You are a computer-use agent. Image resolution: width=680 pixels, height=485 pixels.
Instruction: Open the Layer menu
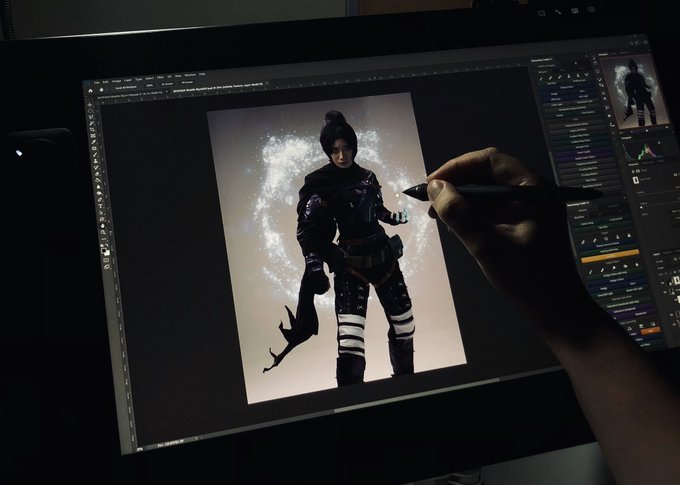(128, 80)
